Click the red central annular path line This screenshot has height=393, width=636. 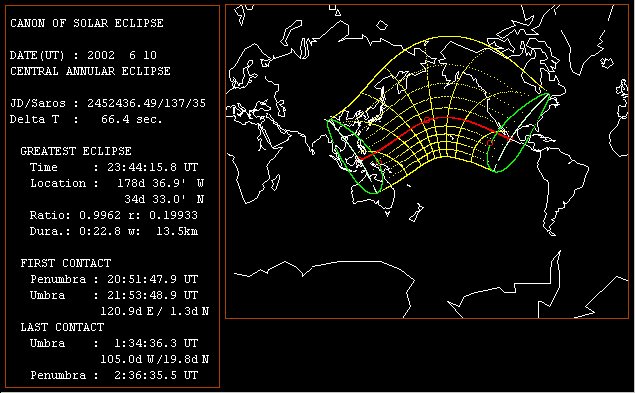pyautogui.click(x=446, y=118)
